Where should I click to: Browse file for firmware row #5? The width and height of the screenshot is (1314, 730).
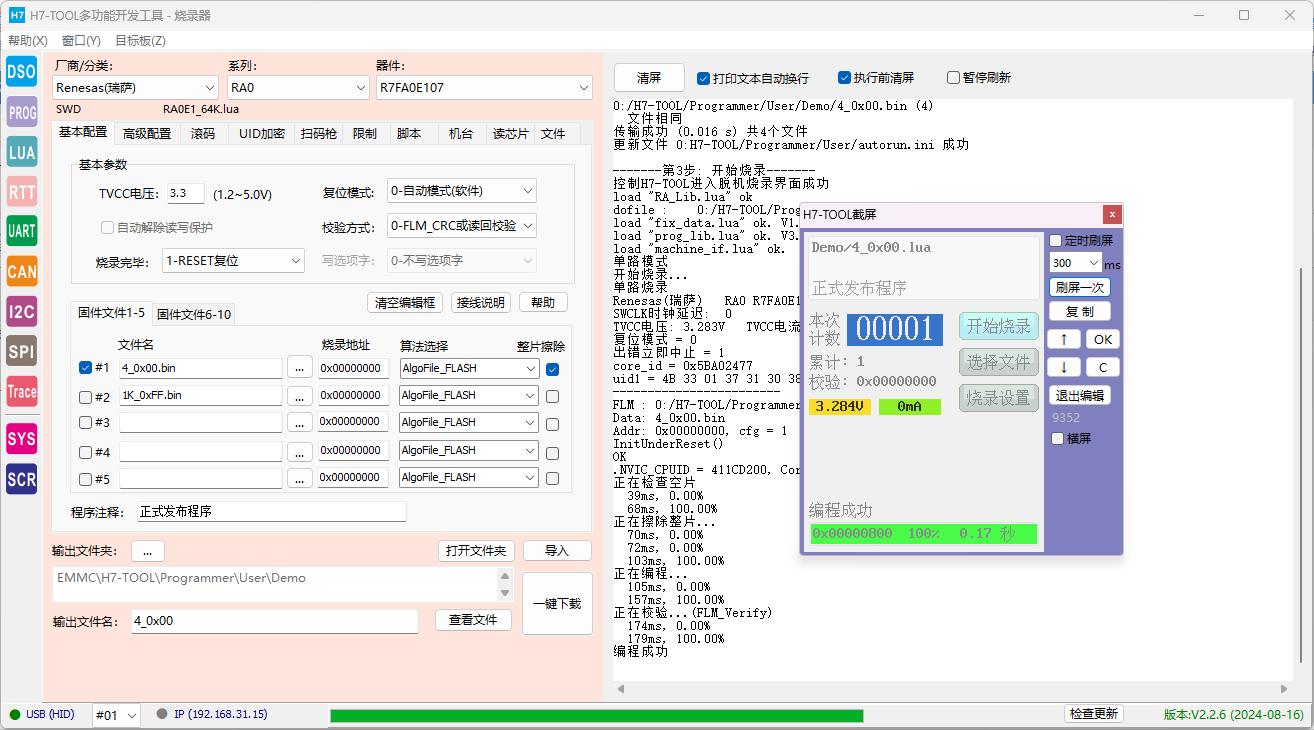coord(299,477)
